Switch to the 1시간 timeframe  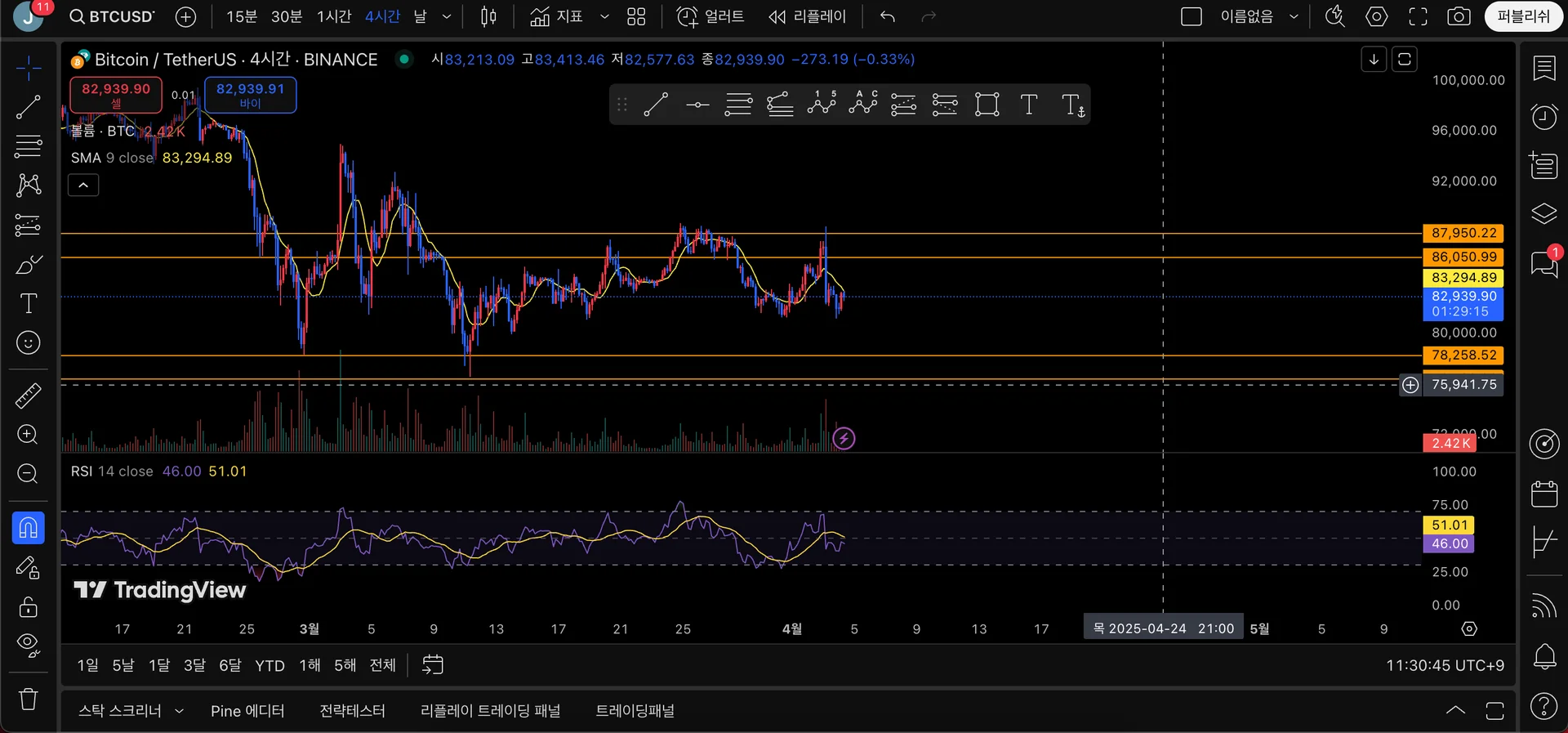coord(334,16)
